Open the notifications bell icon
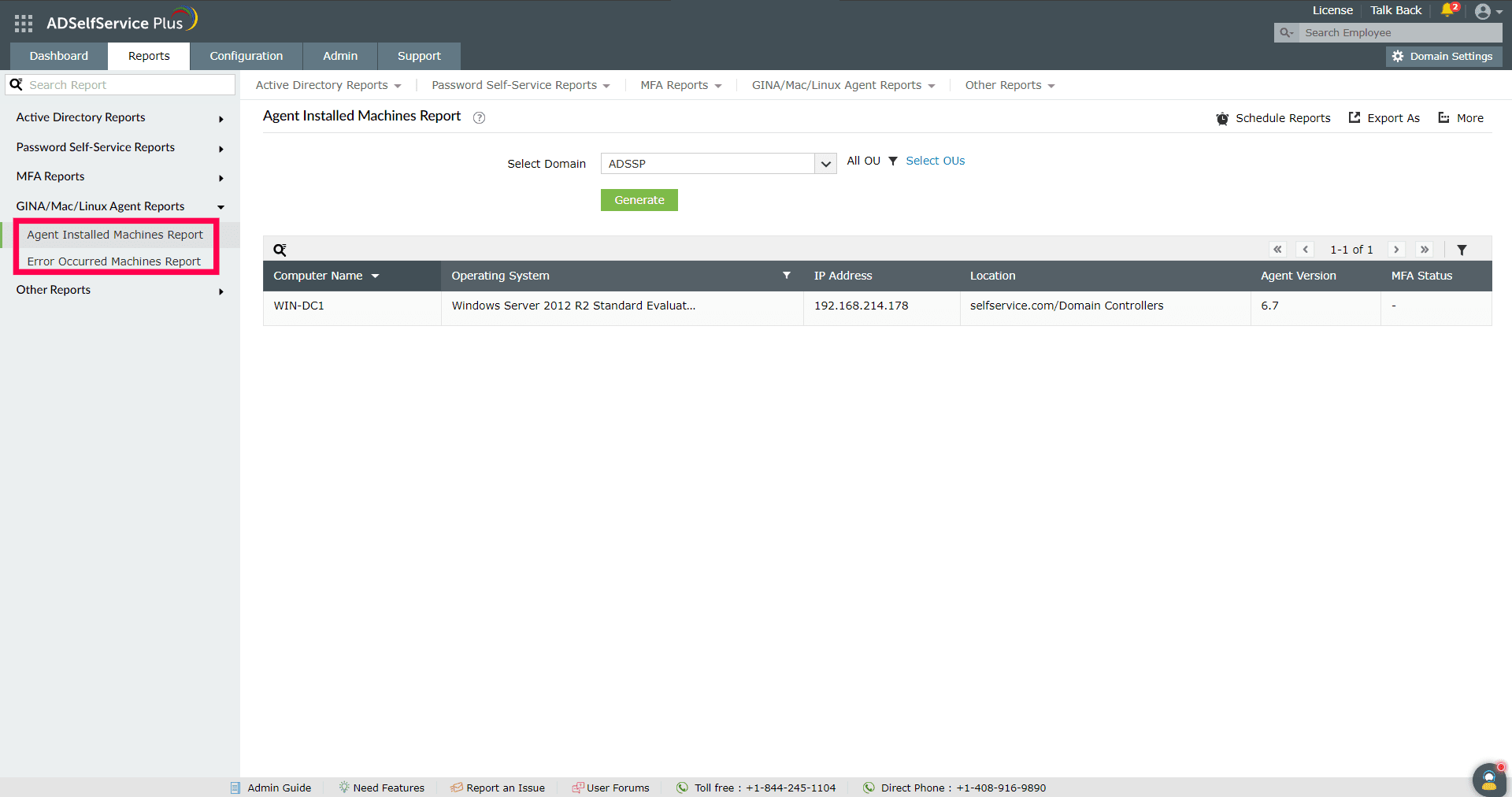The image size is (1512, 797). (x=1449, y=9)
